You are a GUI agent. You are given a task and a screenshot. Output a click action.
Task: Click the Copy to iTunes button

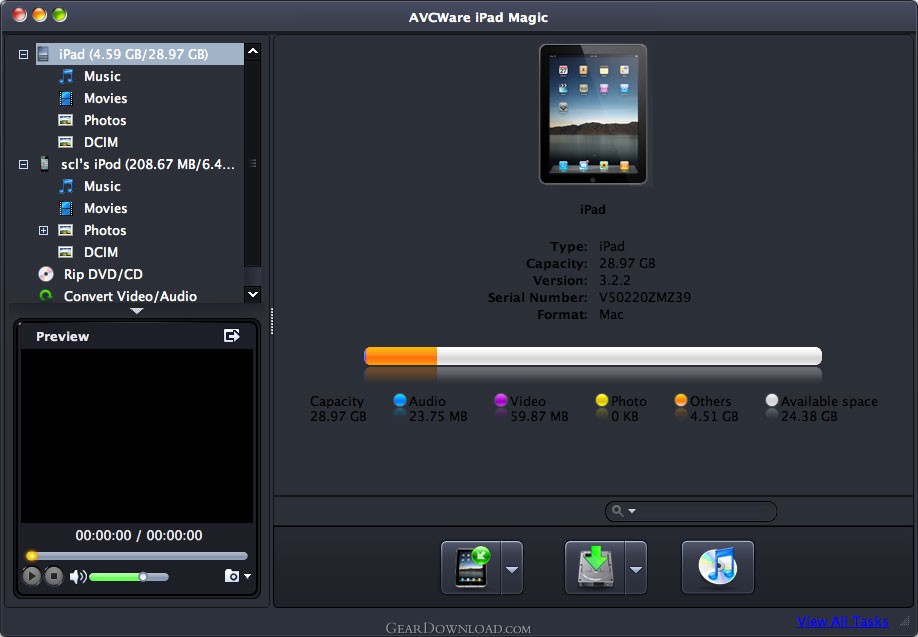pyautogui.click(x=718, y=567)
